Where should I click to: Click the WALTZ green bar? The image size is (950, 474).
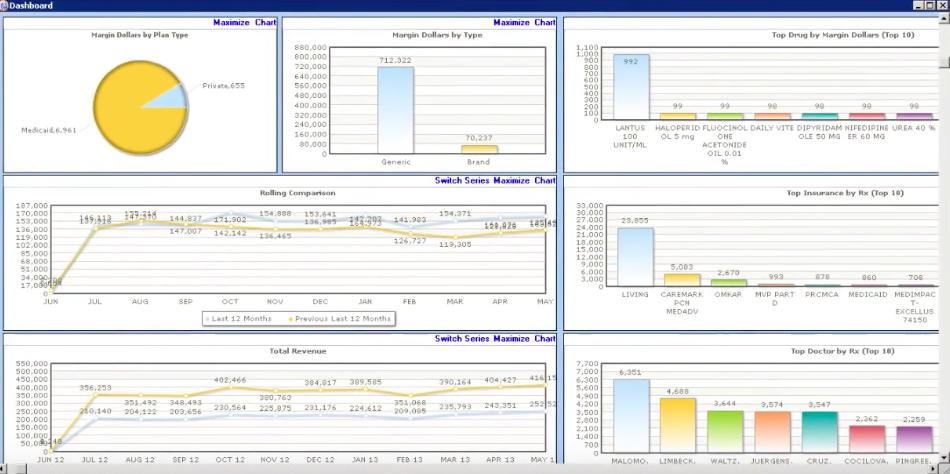pos(725,432)
